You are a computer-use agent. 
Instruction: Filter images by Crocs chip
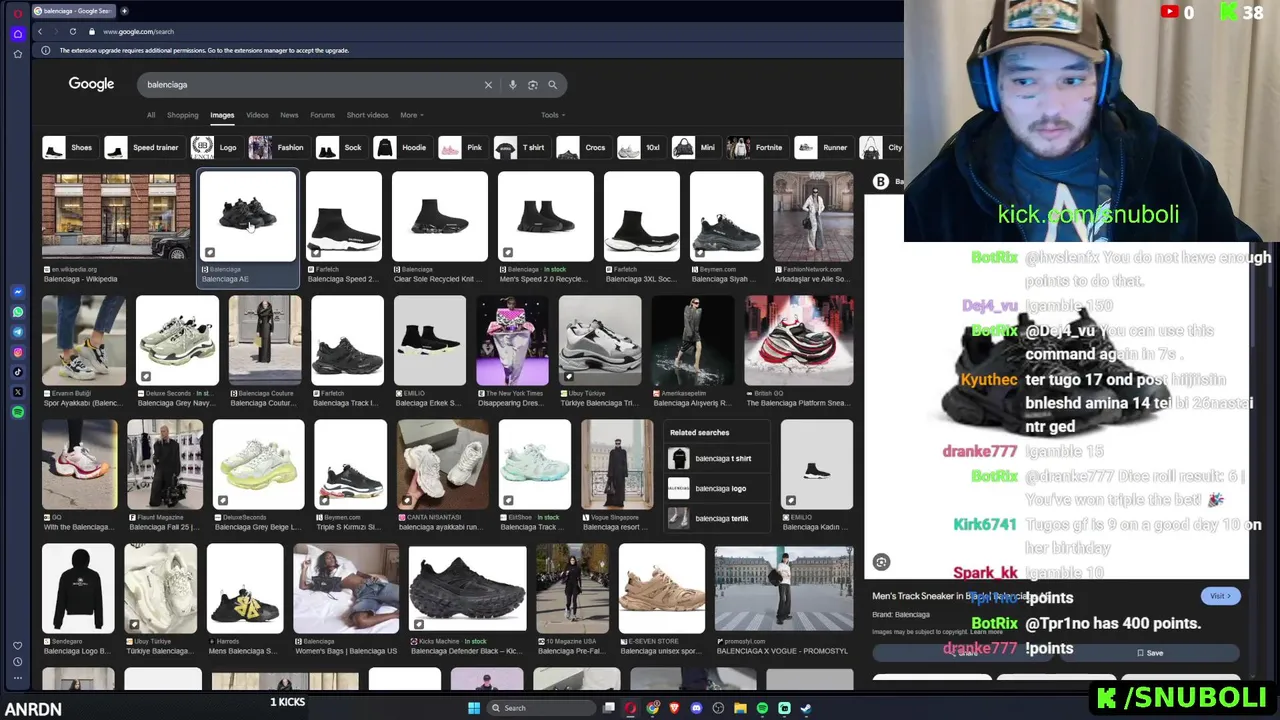[582, 148]
